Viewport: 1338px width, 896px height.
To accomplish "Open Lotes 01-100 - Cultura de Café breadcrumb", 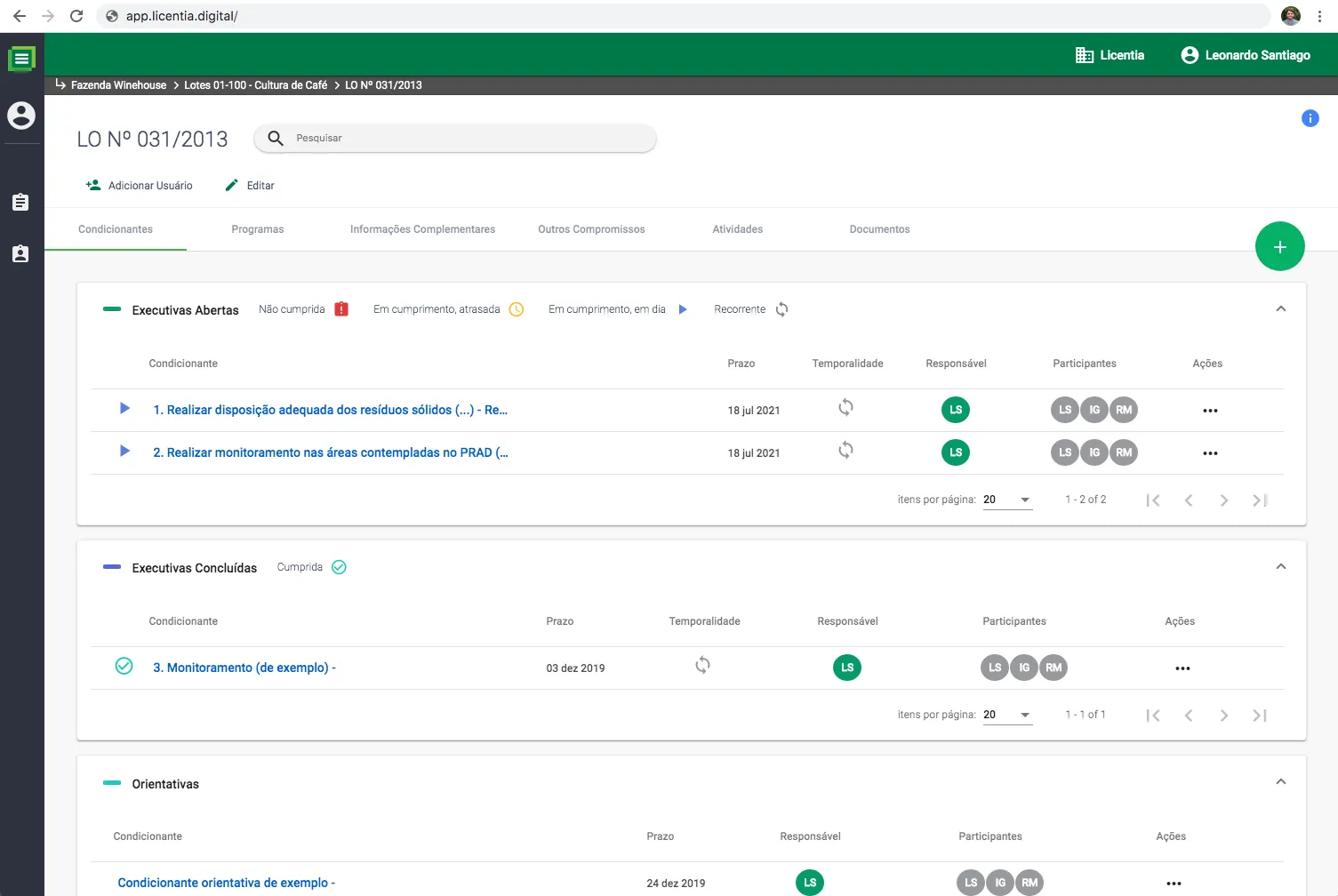I will (255, 85).
